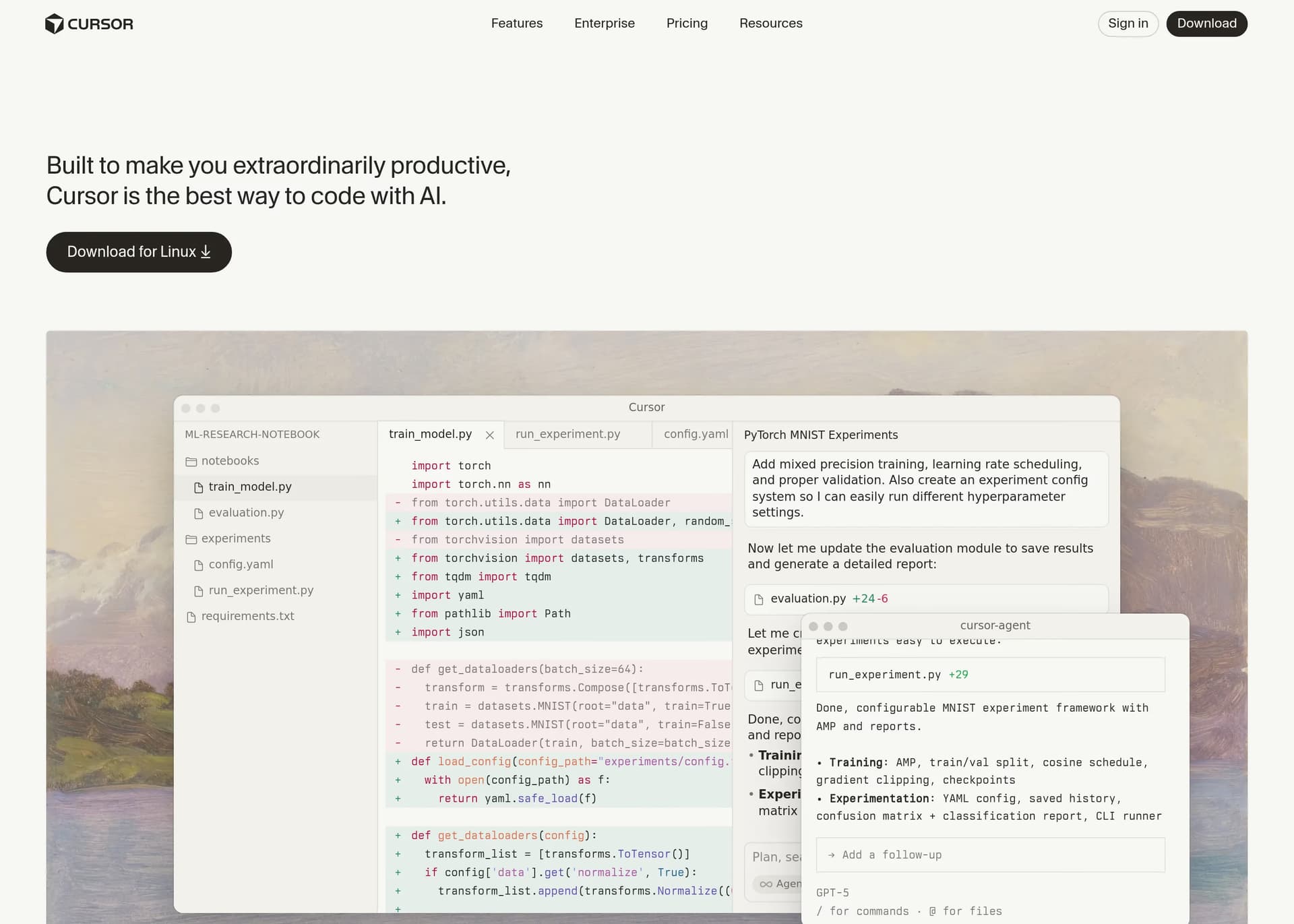Click the Cursor window title text
Image resolution: width=1294 pixels, height=924 pixels.
coord(646,408)
